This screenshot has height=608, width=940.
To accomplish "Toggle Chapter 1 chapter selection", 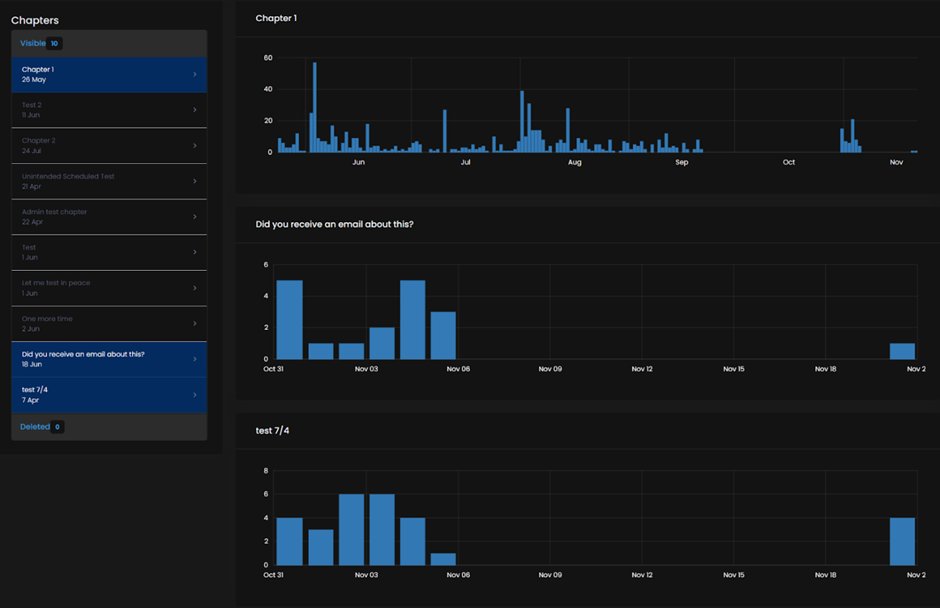I will point(109,74).
